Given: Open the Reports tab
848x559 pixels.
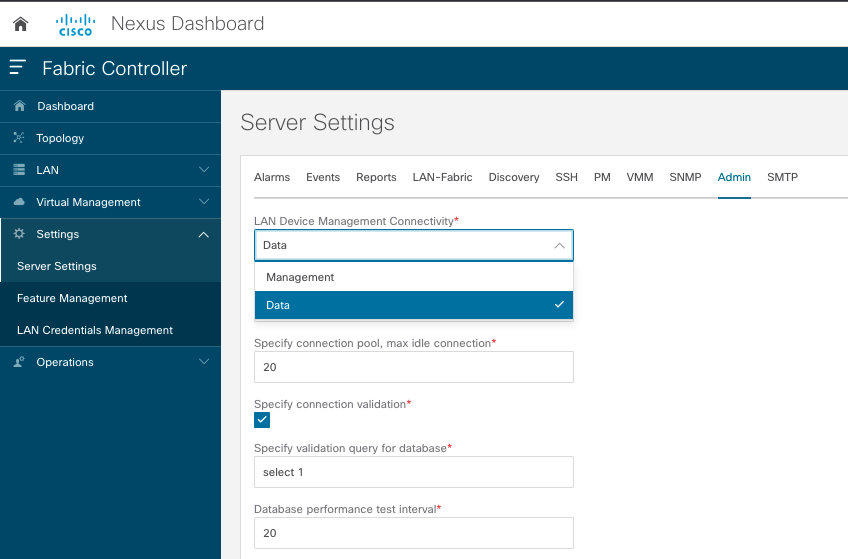Looking at the screenshot, I should pyautogui.click(x=376, y=177).
